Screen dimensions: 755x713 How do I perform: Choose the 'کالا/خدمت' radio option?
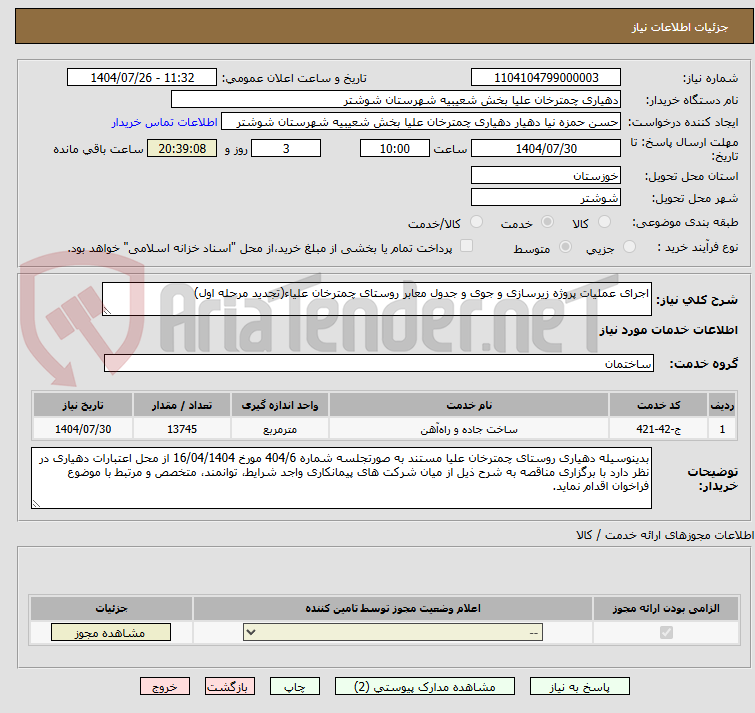pos(476,222)
